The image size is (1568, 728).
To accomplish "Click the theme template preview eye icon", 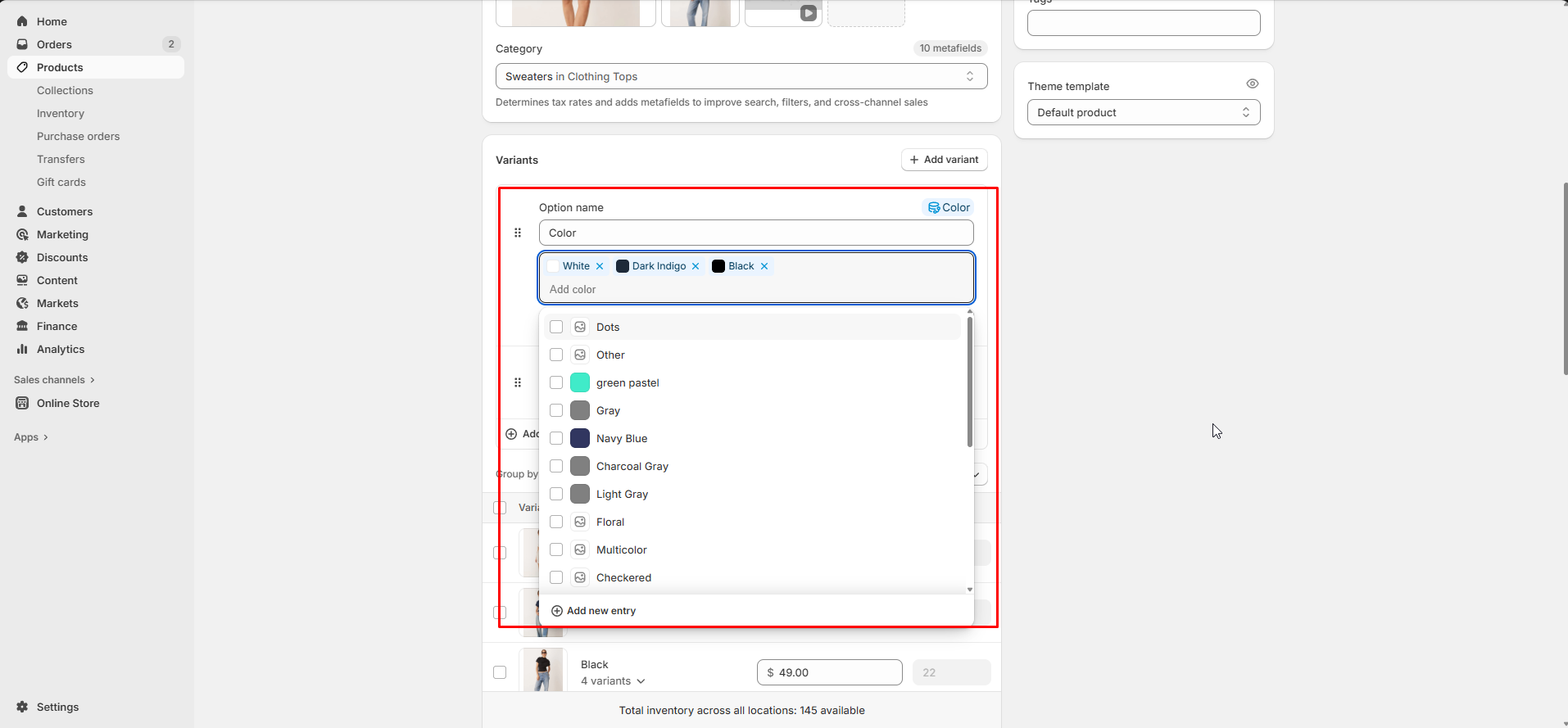I will (x=1252, y=84).
